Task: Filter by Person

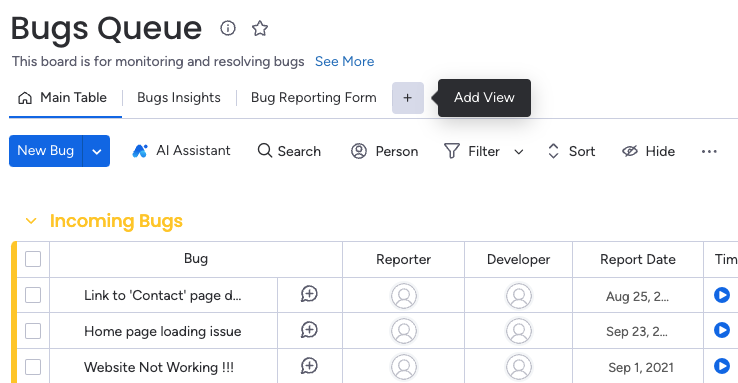Action: [385, 151]
